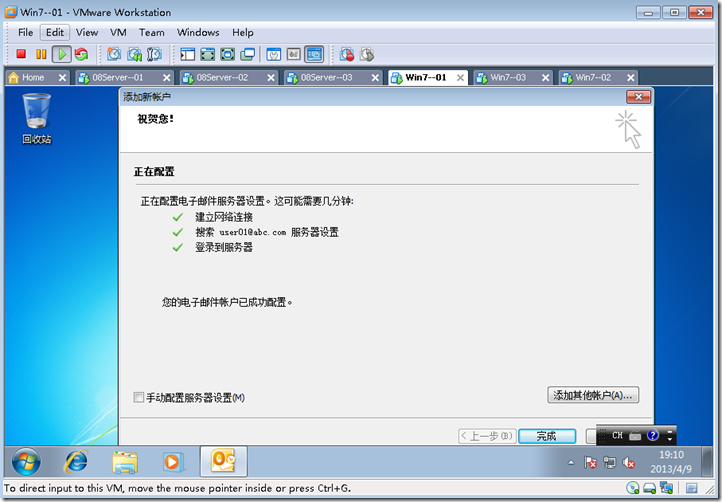Click the network adapter status icon
This screenshot has height=502, width=722.
pos(666,488)
